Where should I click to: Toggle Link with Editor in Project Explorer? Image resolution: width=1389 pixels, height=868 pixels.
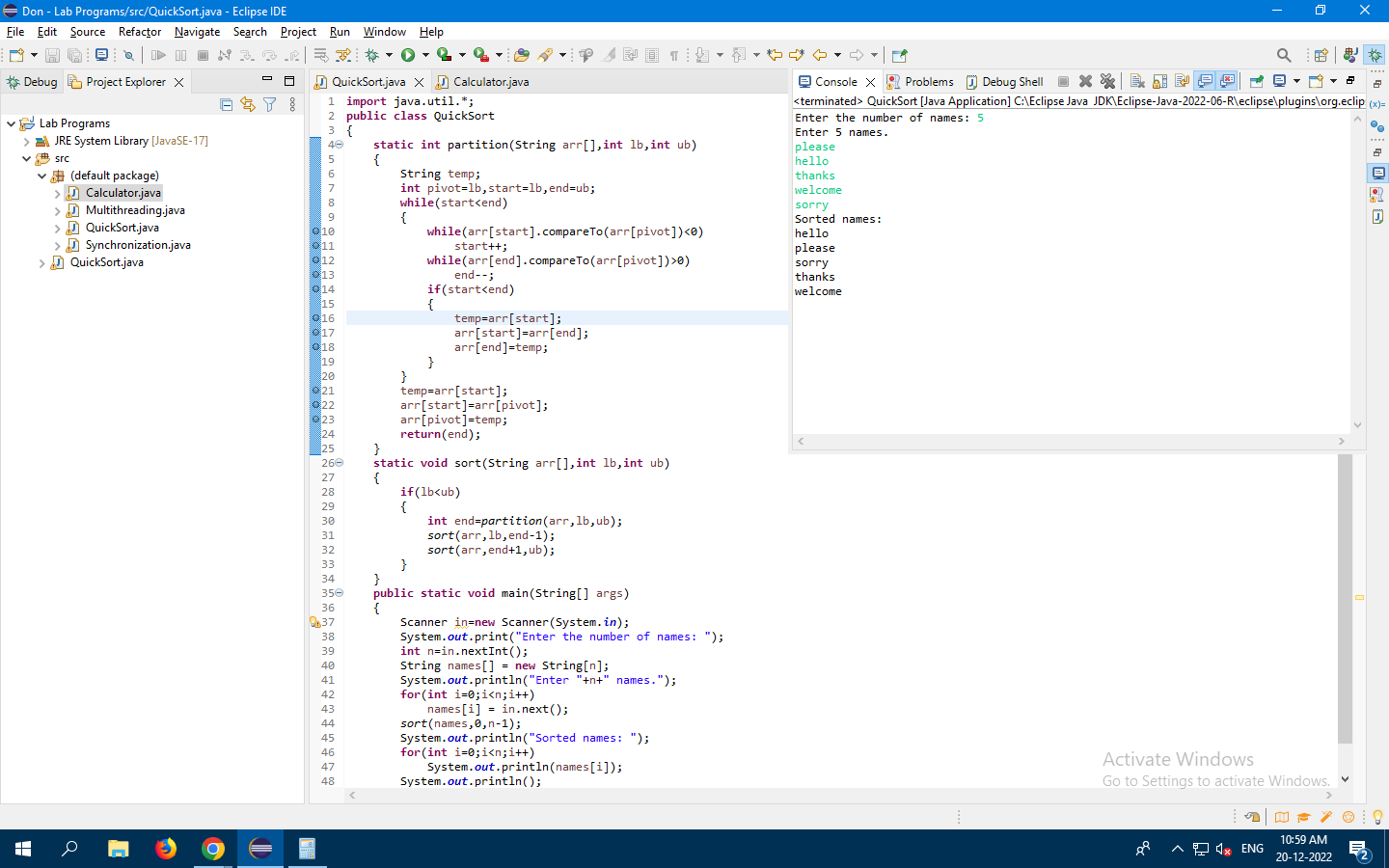coord(248,104)
